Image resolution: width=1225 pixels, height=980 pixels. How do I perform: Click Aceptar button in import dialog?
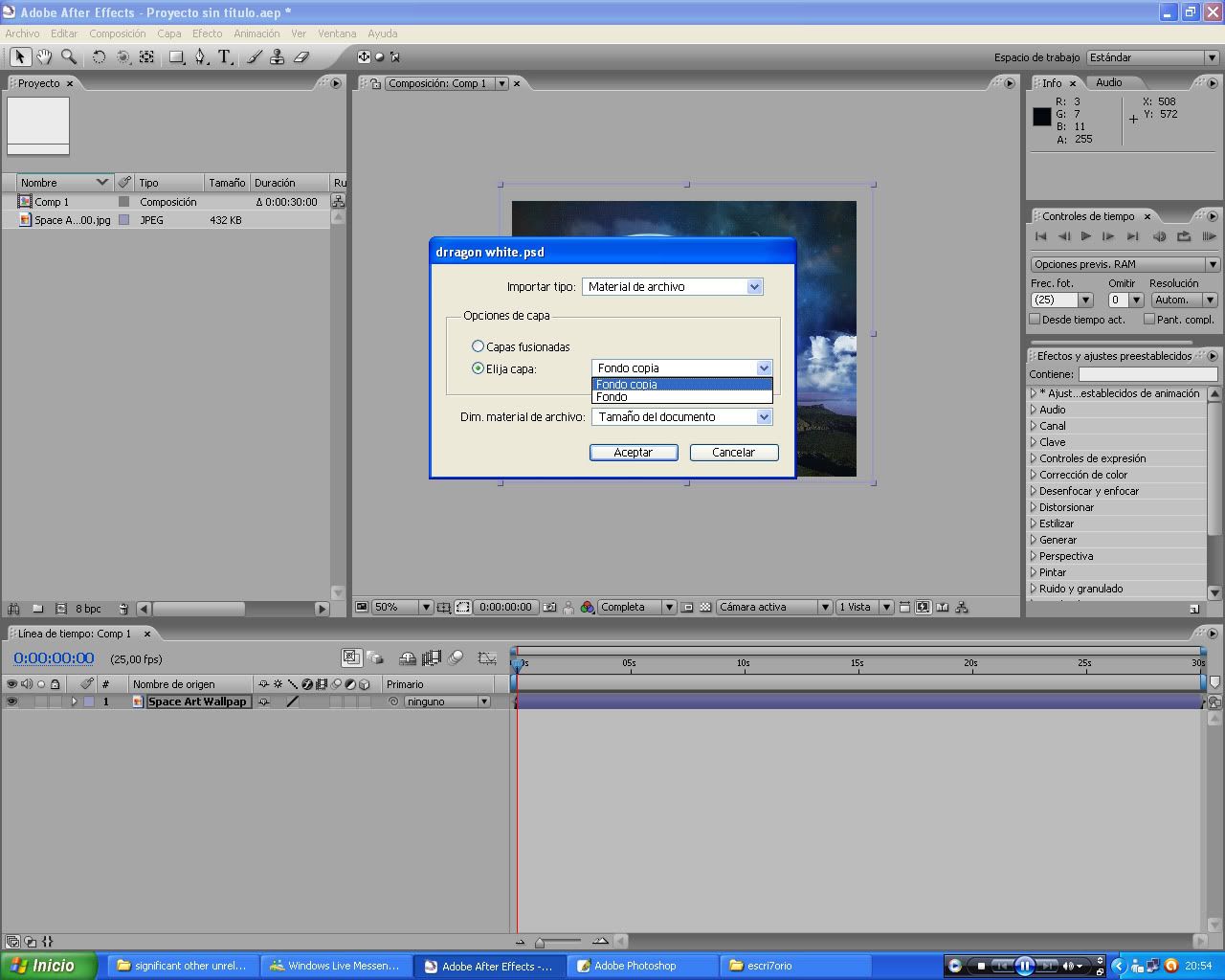pyautogui.click(x=634, y=453)
